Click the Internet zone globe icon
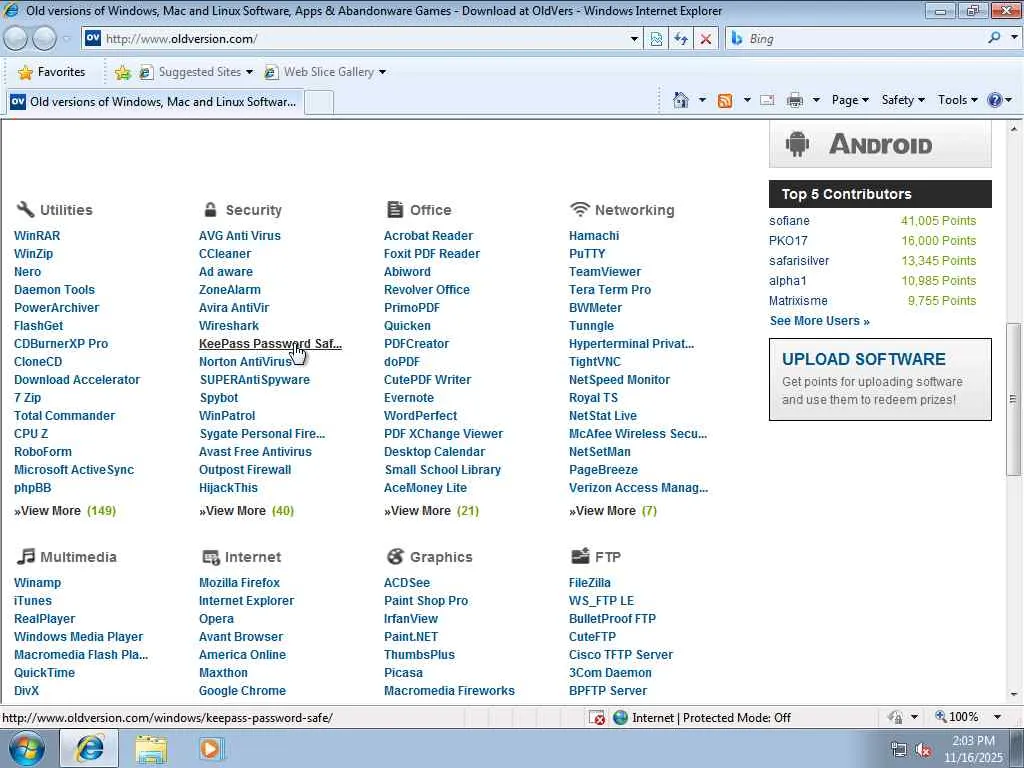The width and height of the screenshot is (1024, 768). pyautogui.click(x=620, y=718)
